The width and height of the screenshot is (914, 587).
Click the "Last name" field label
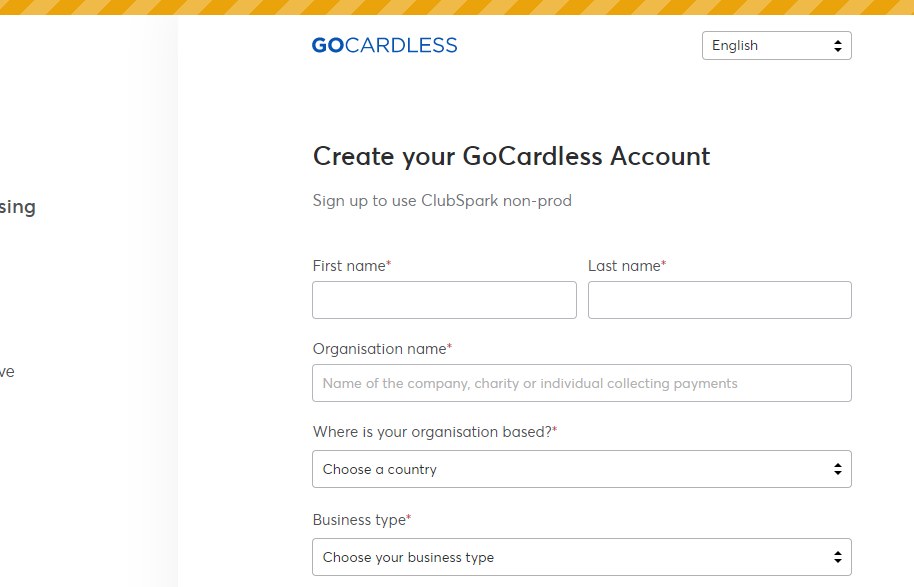pos(624,266)
